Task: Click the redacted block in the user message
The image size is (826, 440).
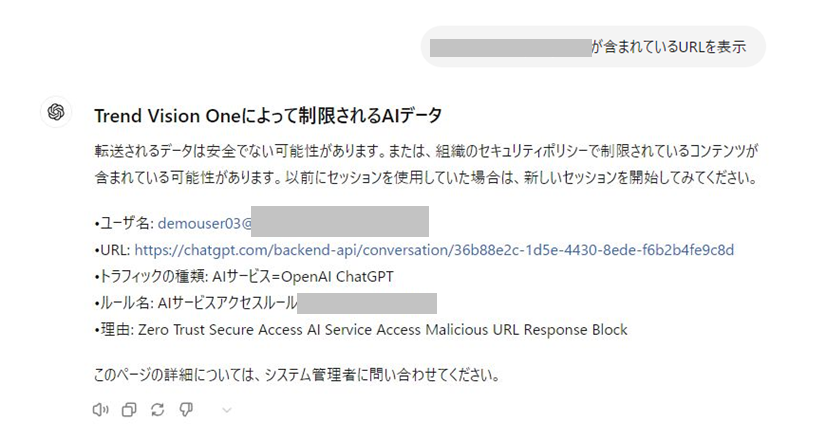Action: pyautogui.click(x=511, y=47)
